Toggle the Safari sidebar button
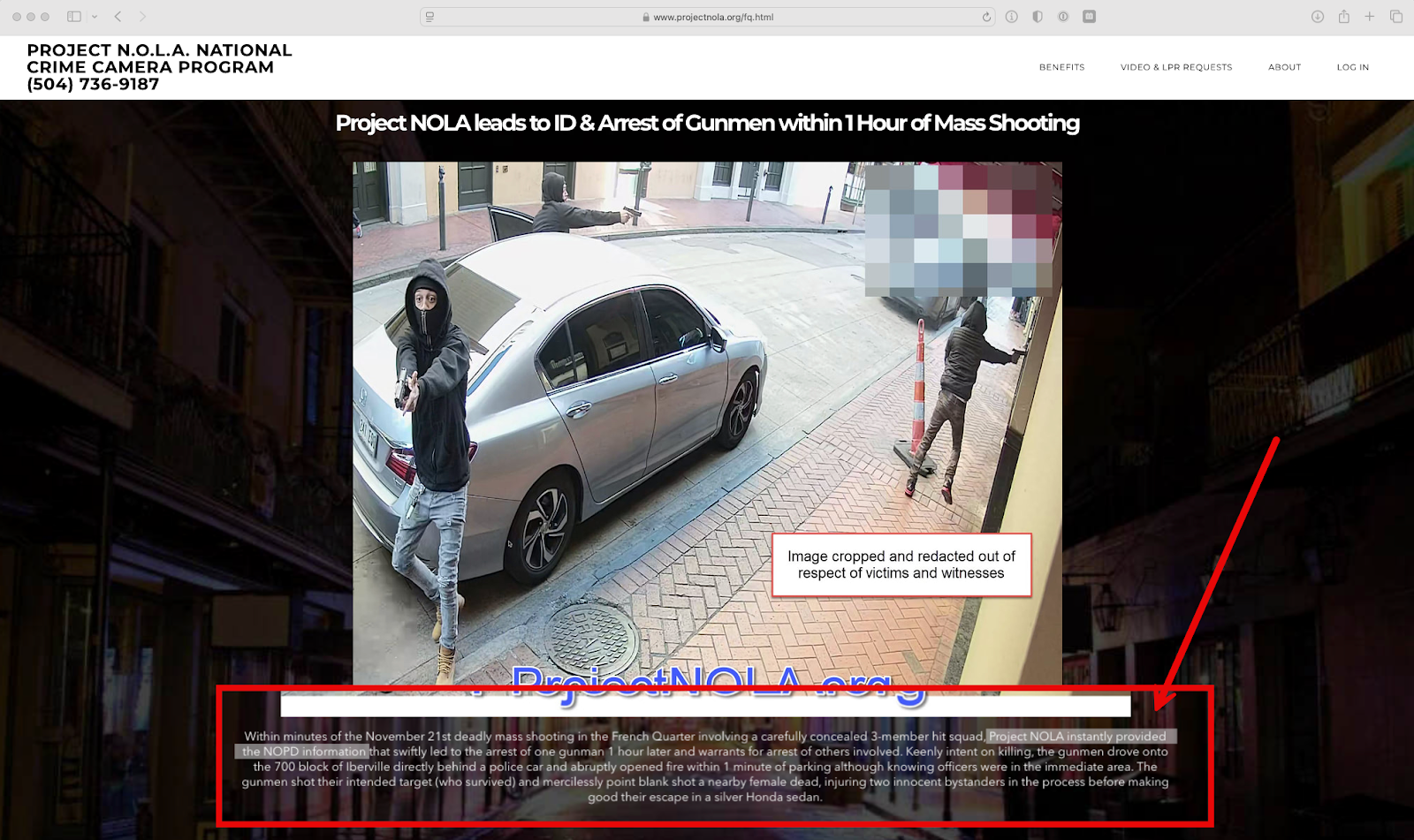 (74, 17)
